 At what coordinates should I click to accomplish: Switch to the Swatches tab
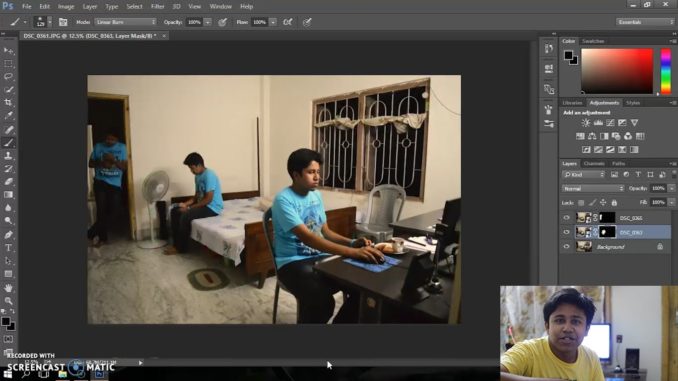pos(593,41)
